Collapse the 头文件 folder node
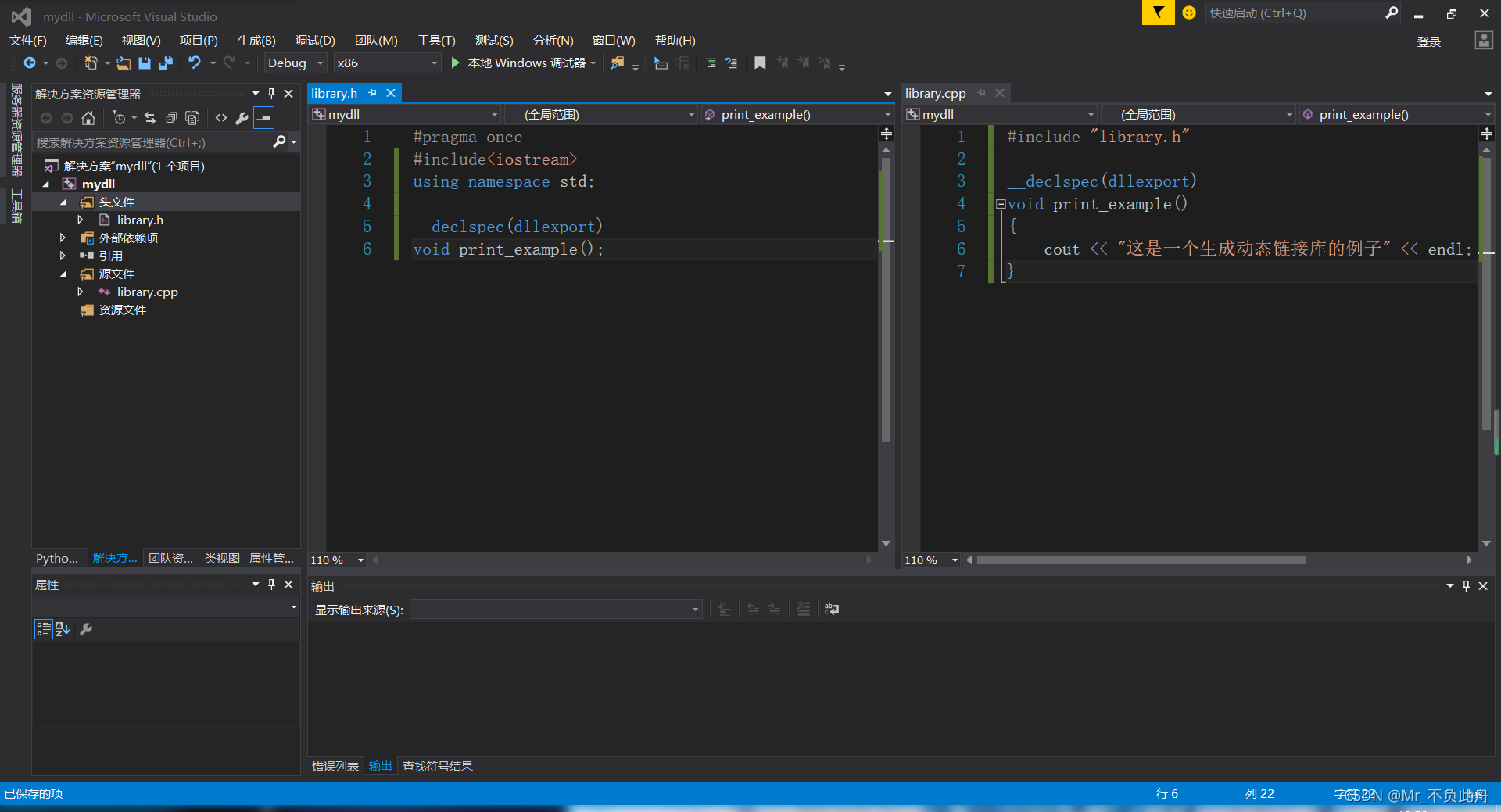Image resolution: width=1501 pixels, height=812 pixels. click(64, 202)
